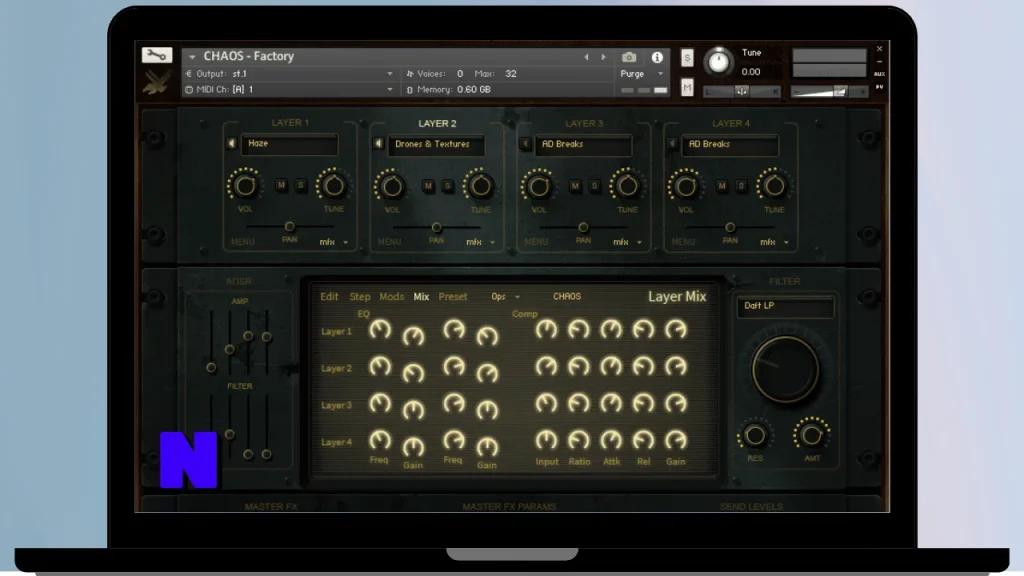Select the Mix tab
Screen dimensions: 1024x576
point(421,296)
